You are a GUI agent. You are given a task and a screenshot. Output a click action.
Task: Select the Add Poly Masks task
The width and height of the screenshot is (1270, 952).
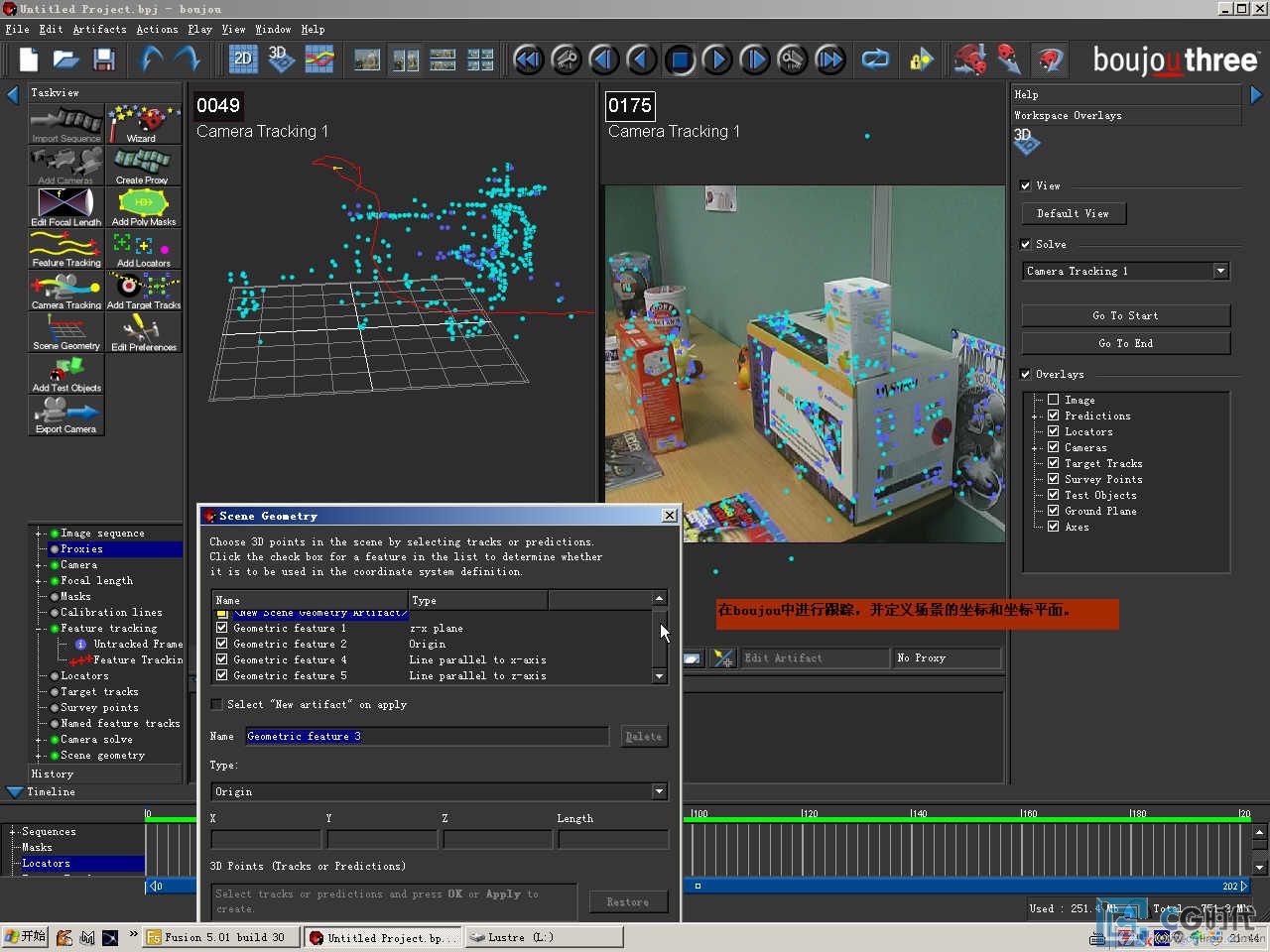(x=144, y=207)
